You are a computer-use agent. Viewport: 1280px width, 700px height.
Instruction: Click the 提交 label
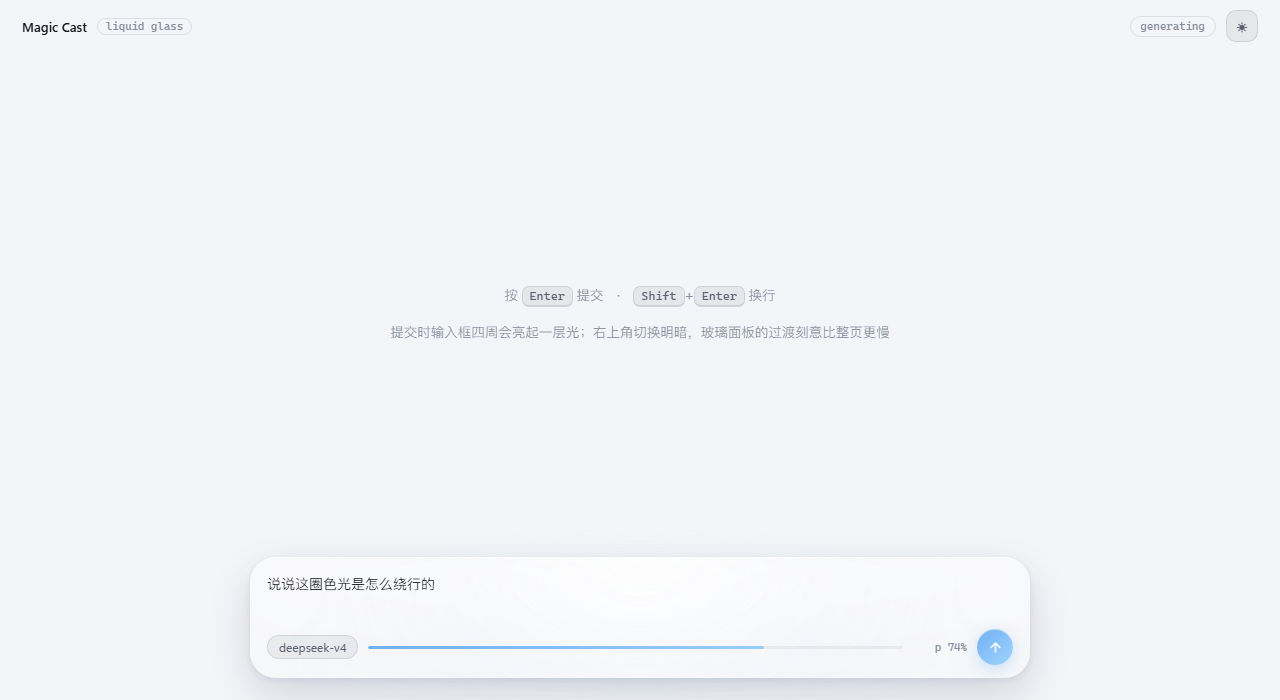590,296
